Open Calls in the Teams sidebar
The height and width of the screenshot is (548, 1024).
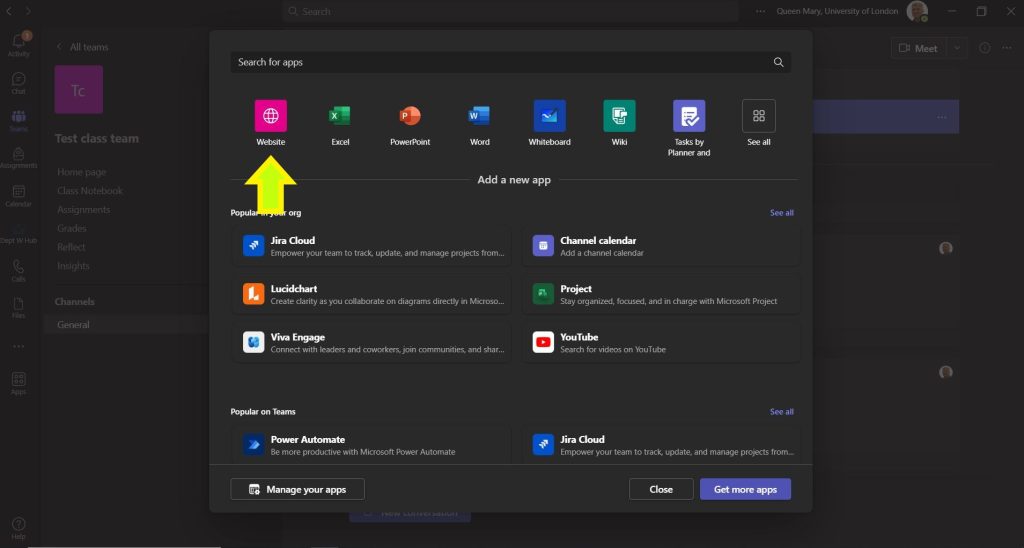click(x=18, y=271)
